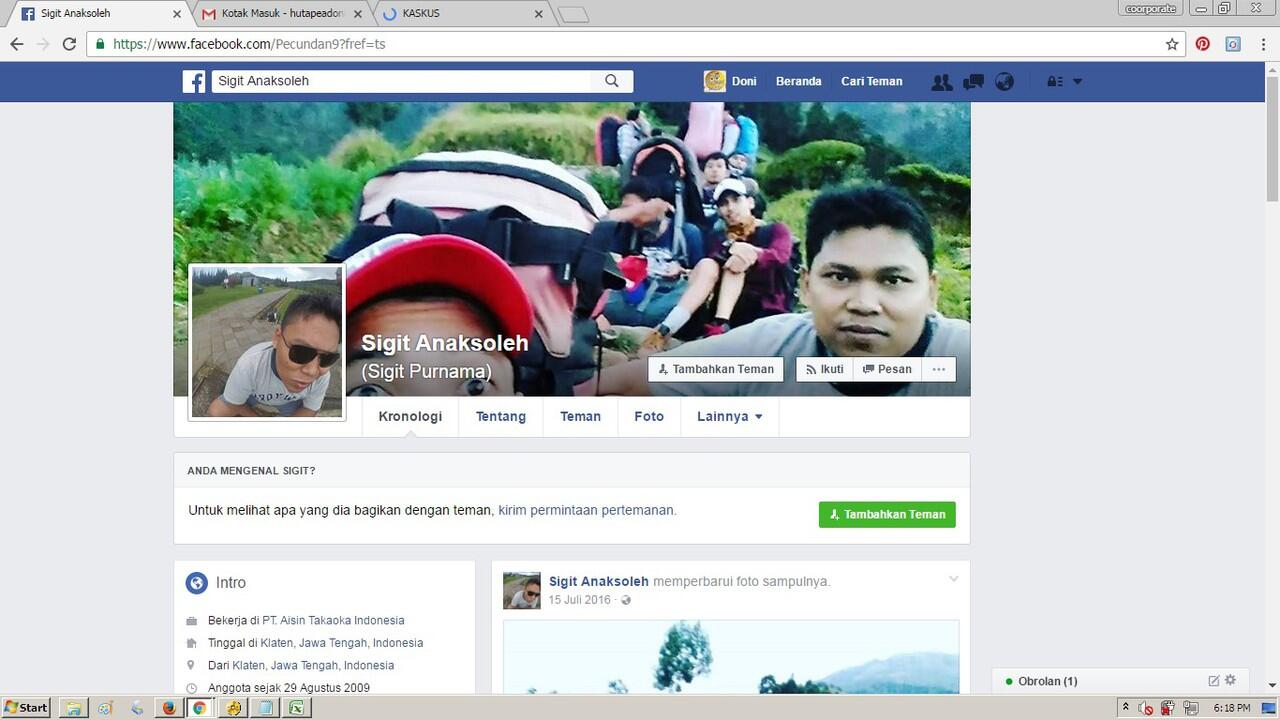Viewport: 1280px width, 720px height.
Task: Open the friend requests icon
Action: 941,82
